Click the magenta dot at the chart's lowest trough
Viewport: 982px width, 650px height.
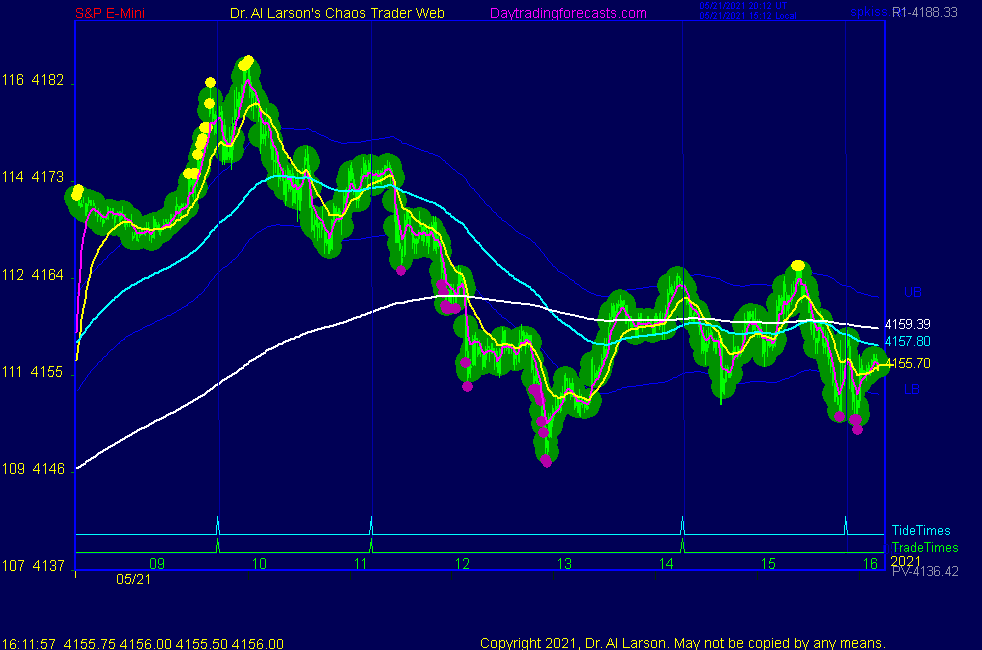(x=546, y=461)
